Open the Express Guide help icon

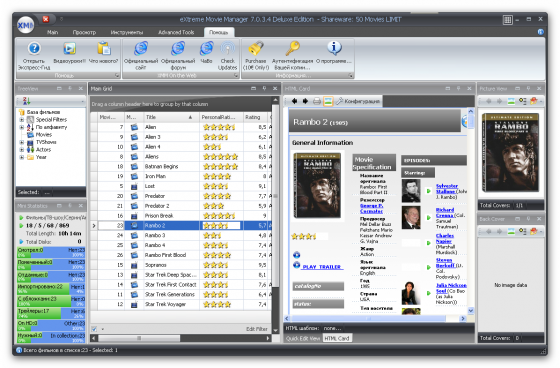pyautogui.click(x=34, y=48)
